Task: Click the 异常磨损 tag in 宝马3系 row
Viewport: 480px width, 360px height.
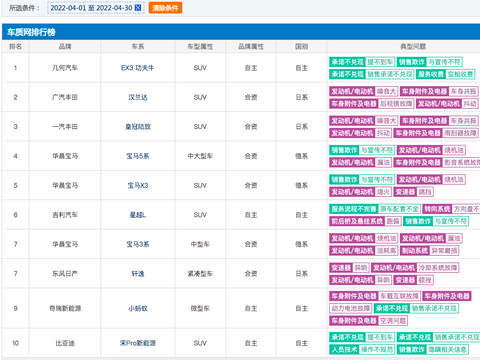Action: (x=444, y=251)
